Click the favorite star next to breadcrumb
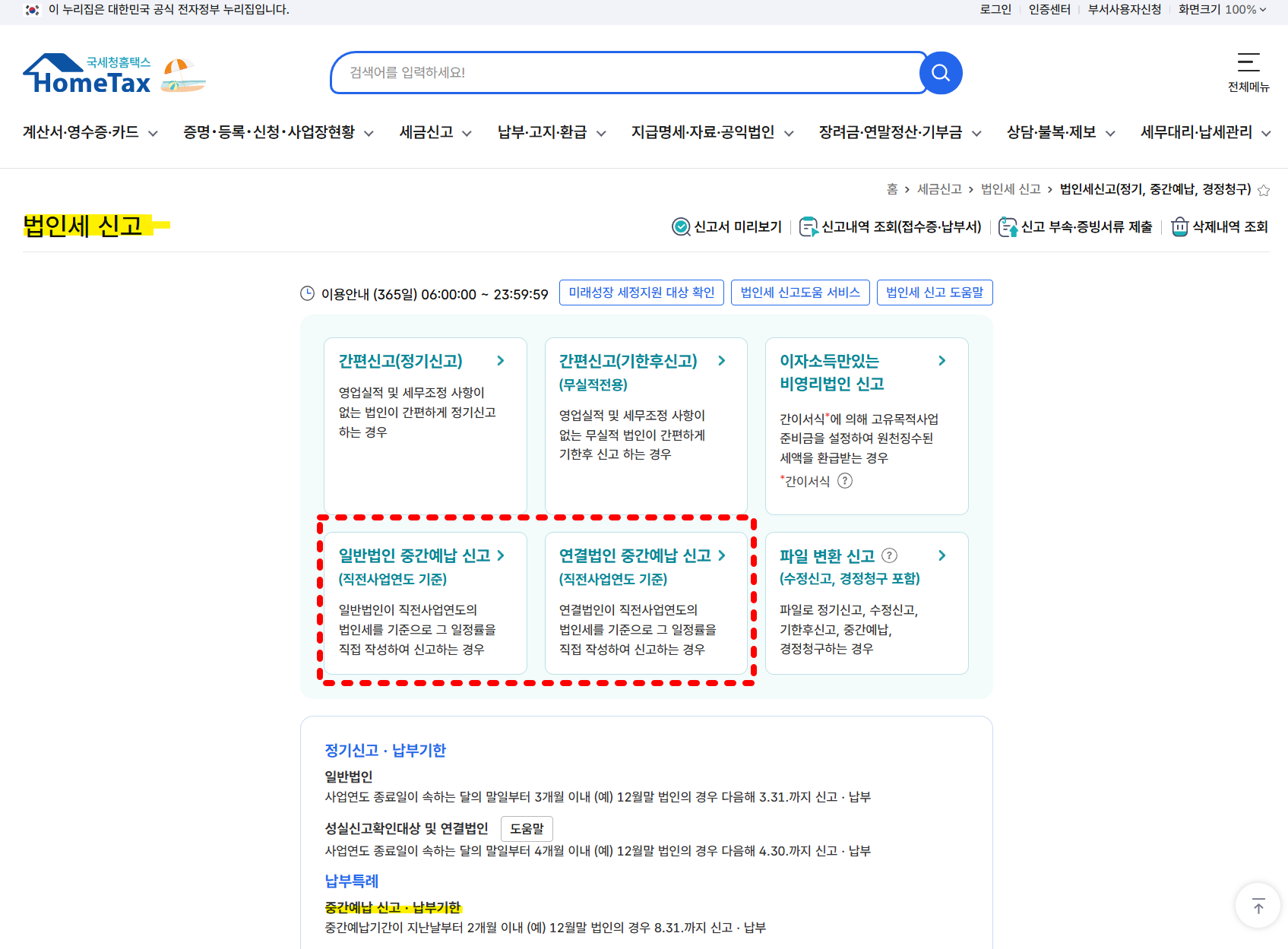This screenshot has height=949, width=1288. [1264, 190]
